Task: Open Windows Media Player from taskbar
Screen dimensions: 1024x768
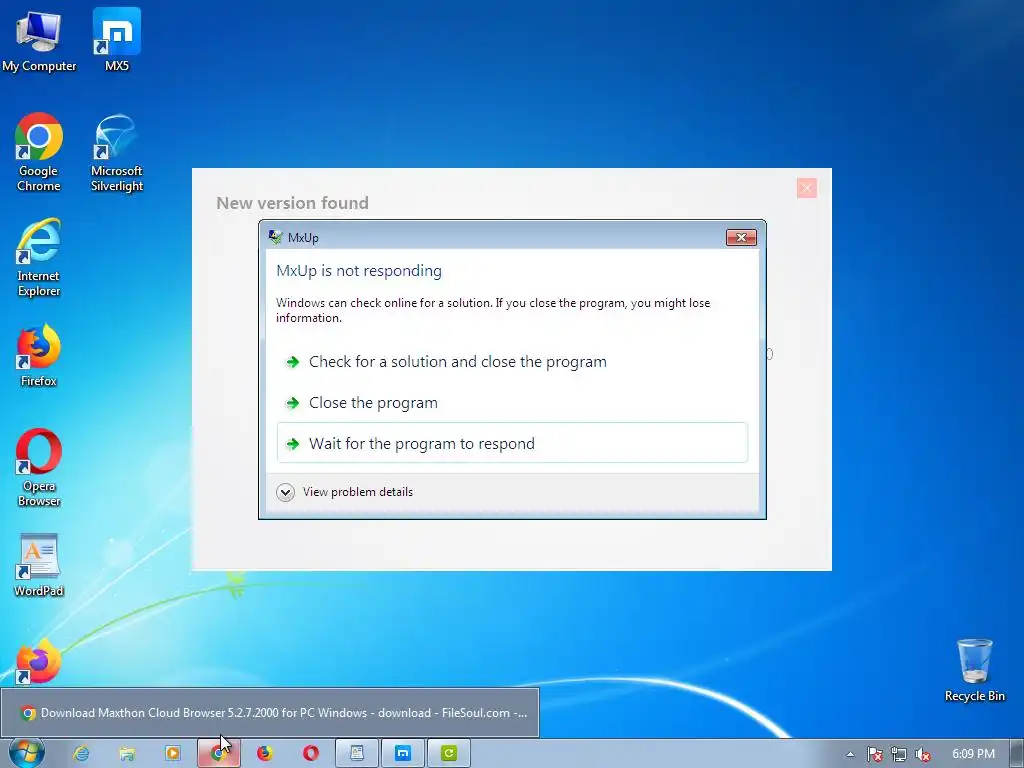Action: pyautogui.click(x=172, y=754)
